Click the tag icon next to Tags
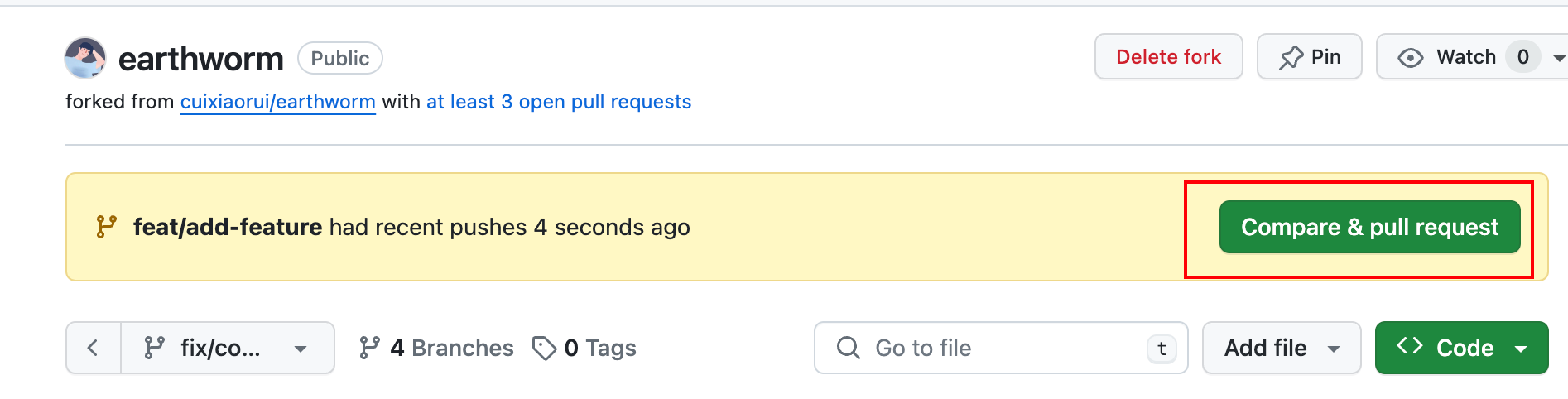Viewport: 1568px width, 399px height. (x=544, y=349)
